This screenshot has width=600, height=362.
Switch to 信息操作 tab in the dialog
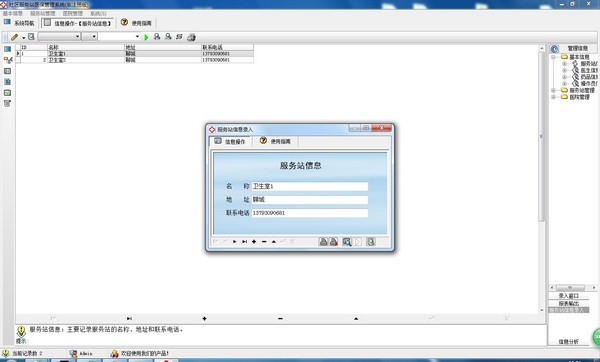click(x=230, y=142)
